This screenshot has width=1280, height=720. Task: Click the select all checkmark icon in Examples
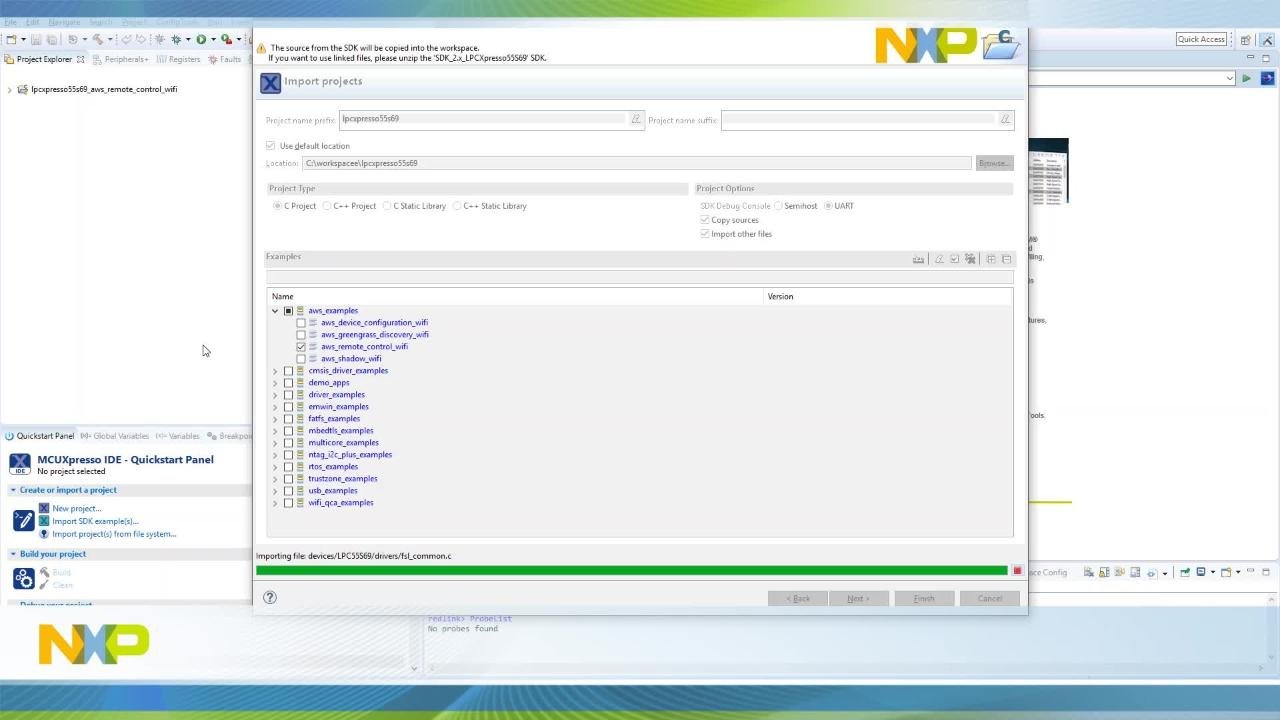click(x=955, y=259)
